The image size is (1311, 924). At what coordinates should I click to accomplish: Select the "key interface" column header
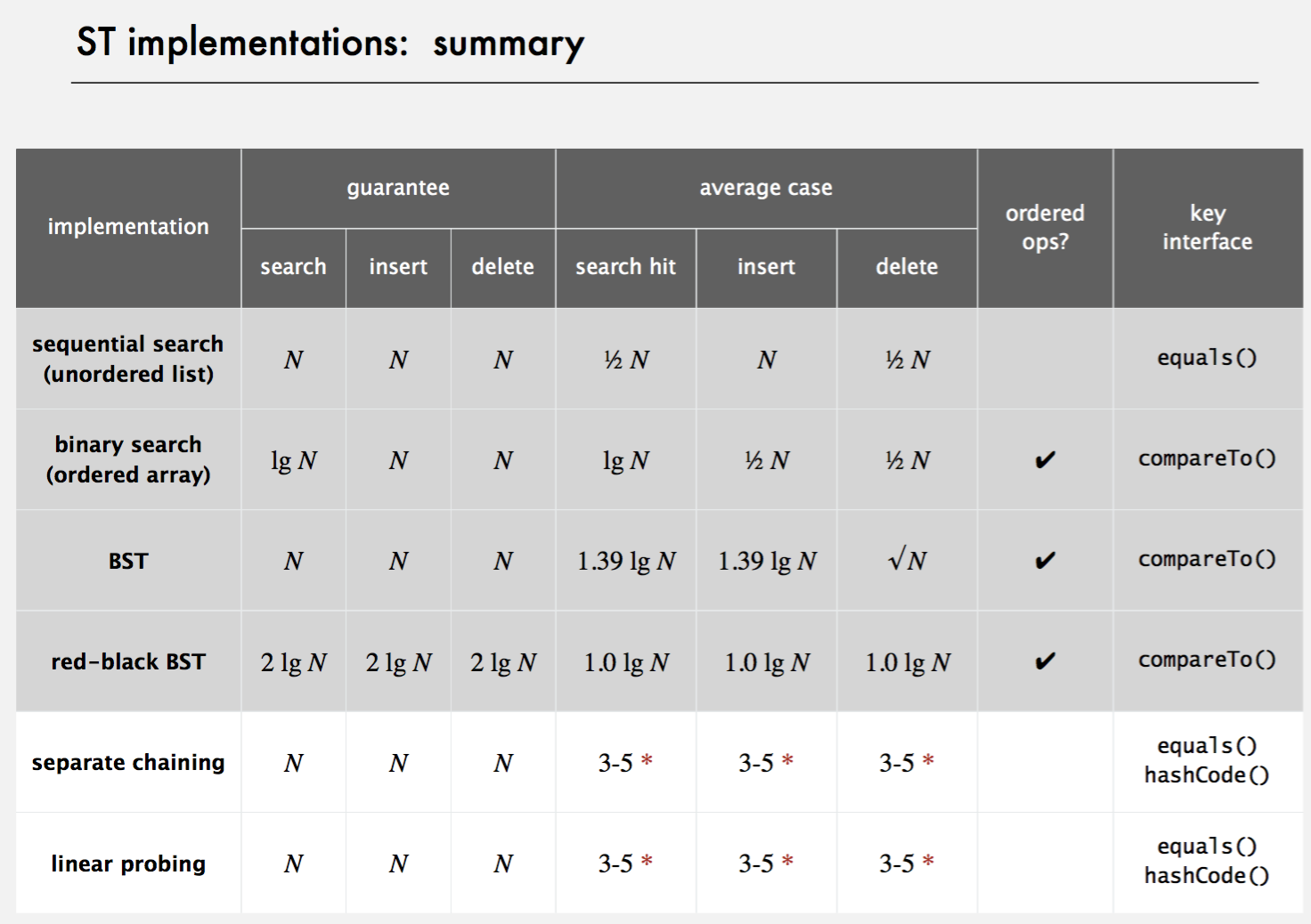1207,228
